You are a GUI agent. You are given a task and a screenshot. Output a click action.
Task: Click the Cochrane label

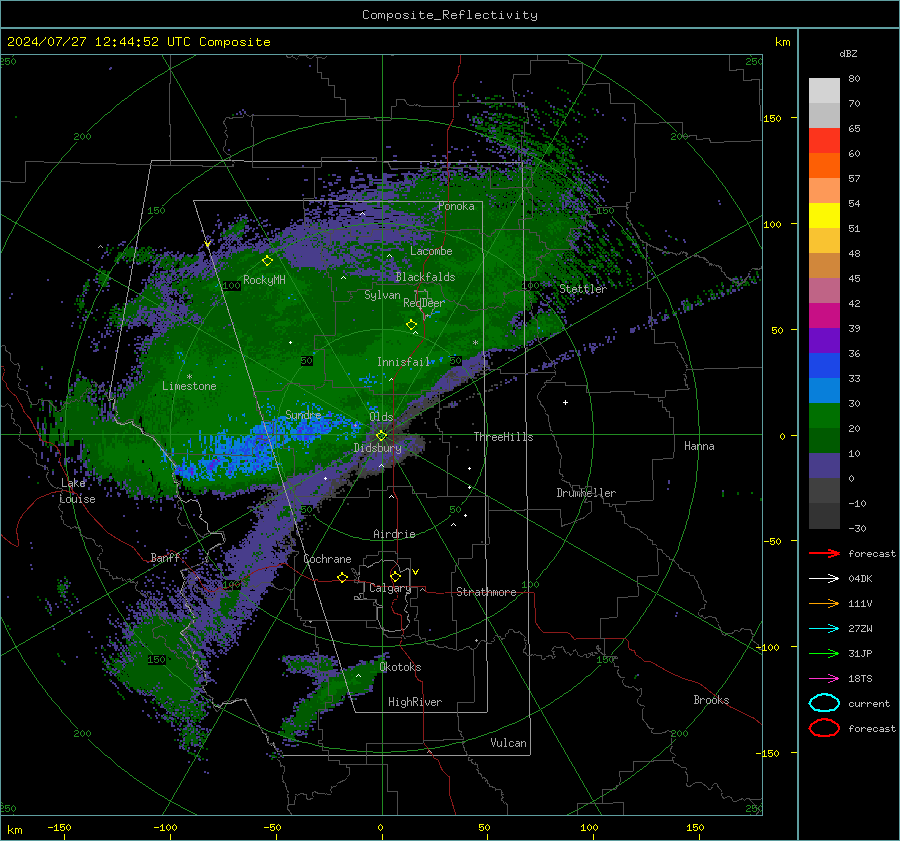click(x=327, y=559)
